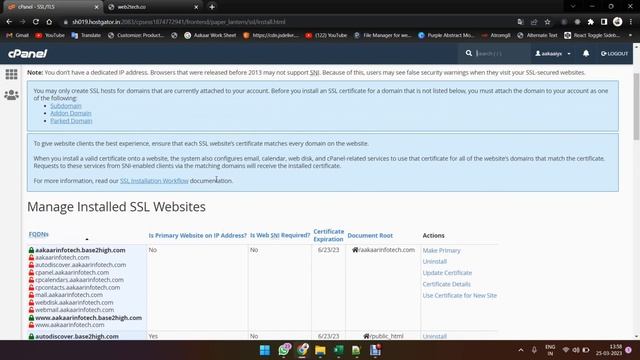The image size is (640, 360).
Task: Click the Wi-Fi system tray icon
Action: (566, 350)
